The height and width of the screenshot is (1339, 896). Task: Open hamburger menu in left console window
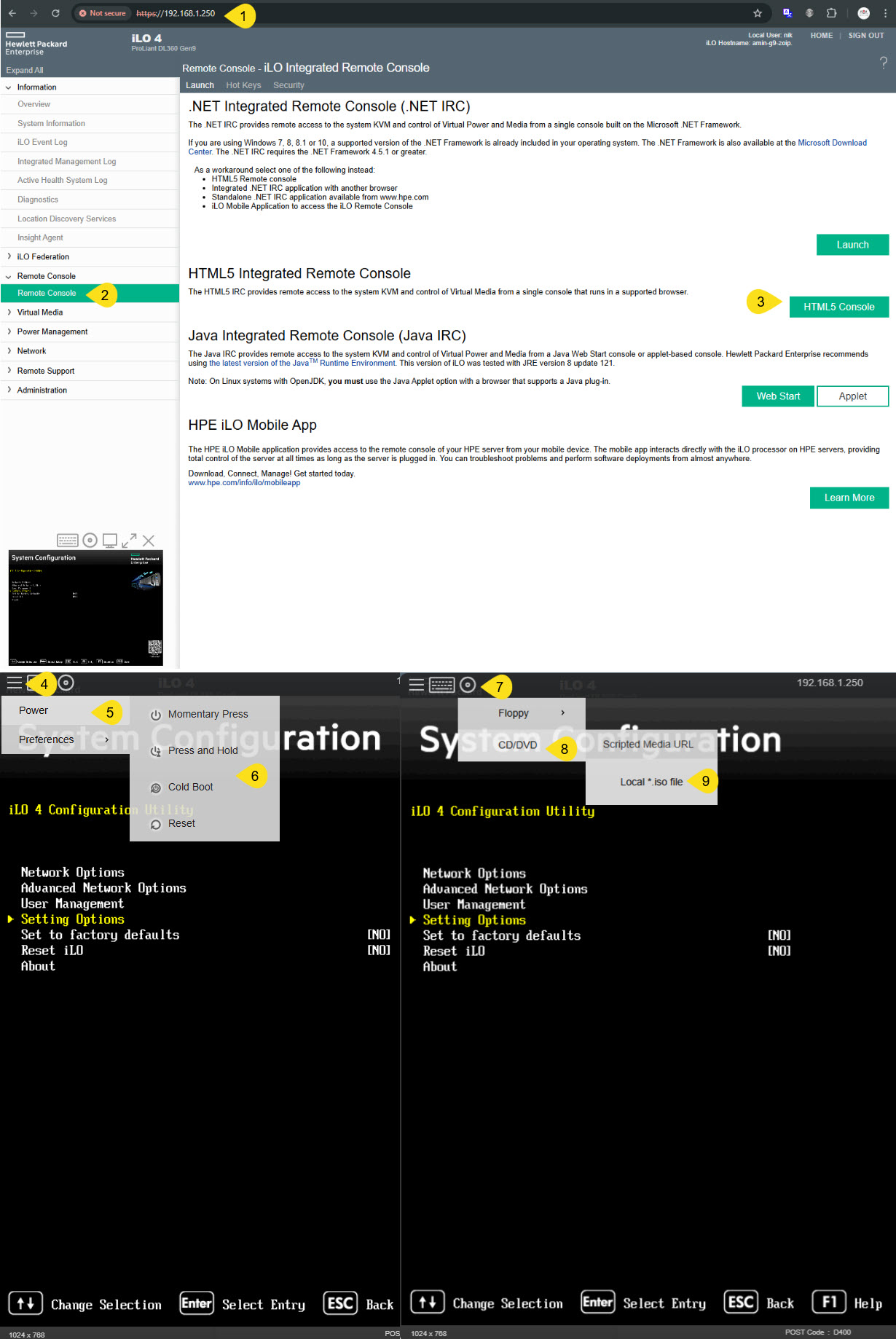tap(15, 683)
